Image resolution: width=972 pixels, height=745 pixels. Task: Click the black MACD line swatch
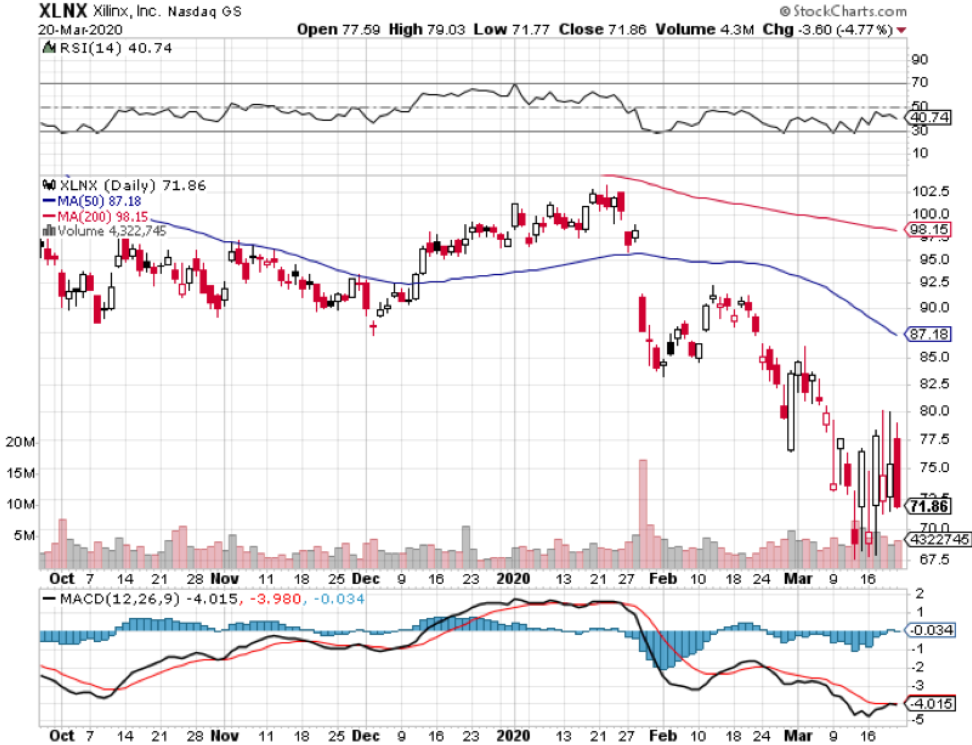click(49, 599)
